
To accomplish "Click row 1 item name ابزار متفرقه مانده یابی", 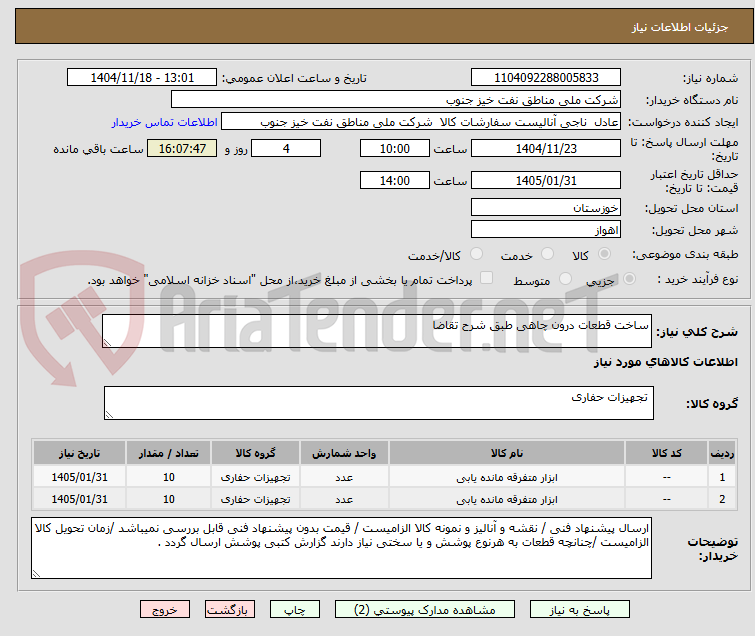I will pyautogui.click(x=507, y=477).
